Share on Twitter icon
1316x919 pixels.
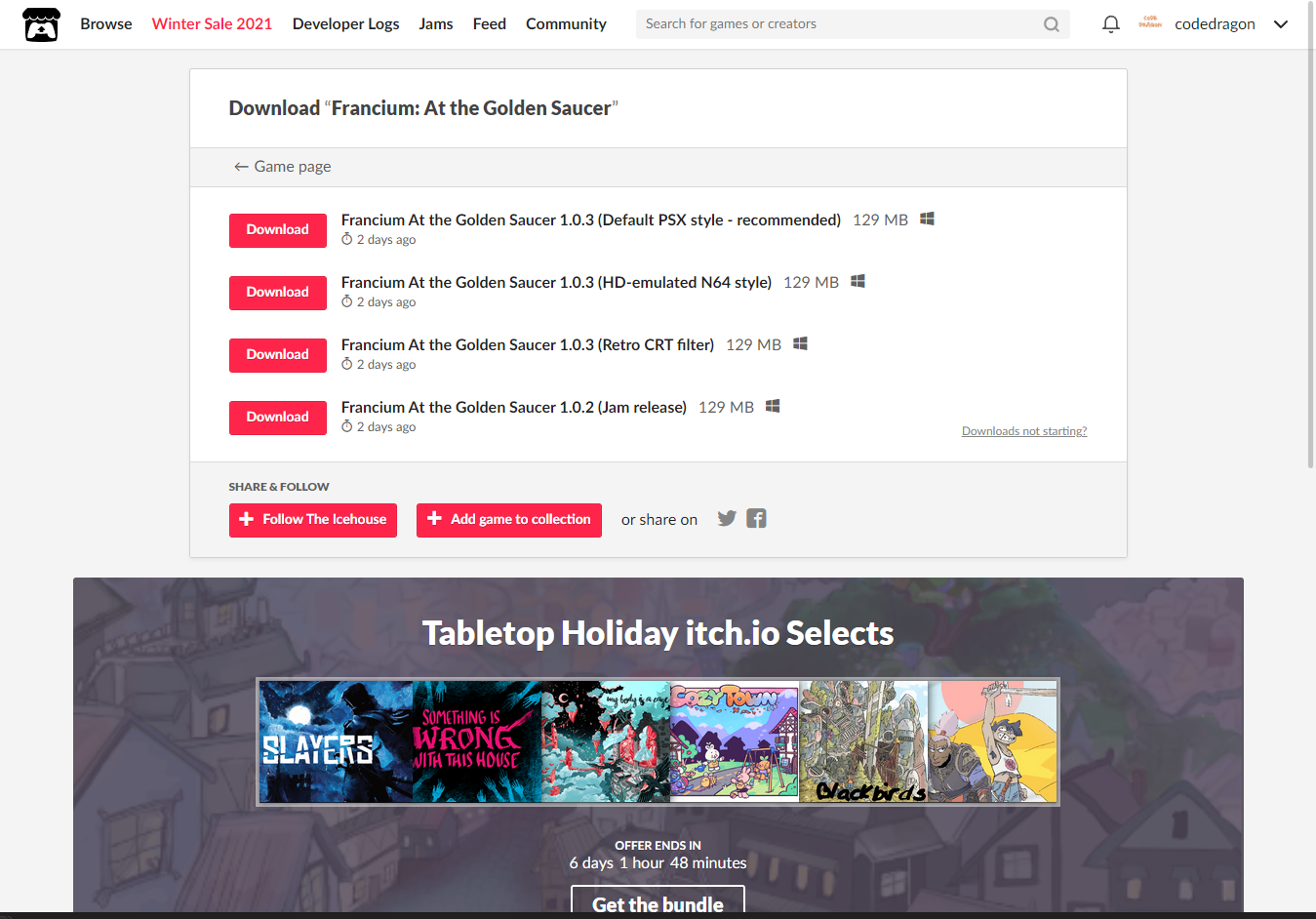tap(727, 518)
